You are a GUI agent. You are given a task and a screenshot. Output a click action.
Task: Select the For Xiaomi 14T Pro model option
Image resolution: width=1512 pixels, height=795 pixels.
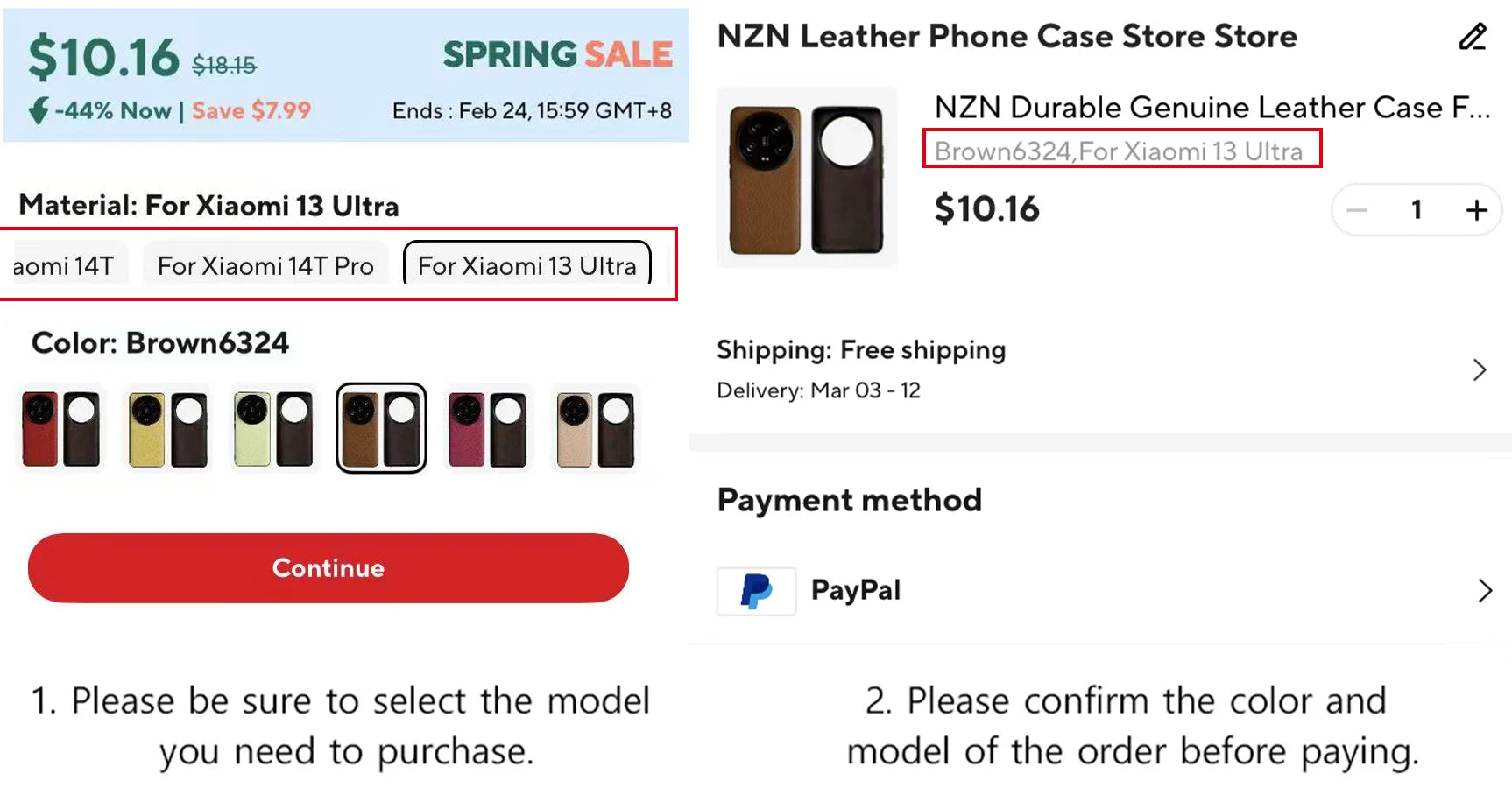click(265, 265)
